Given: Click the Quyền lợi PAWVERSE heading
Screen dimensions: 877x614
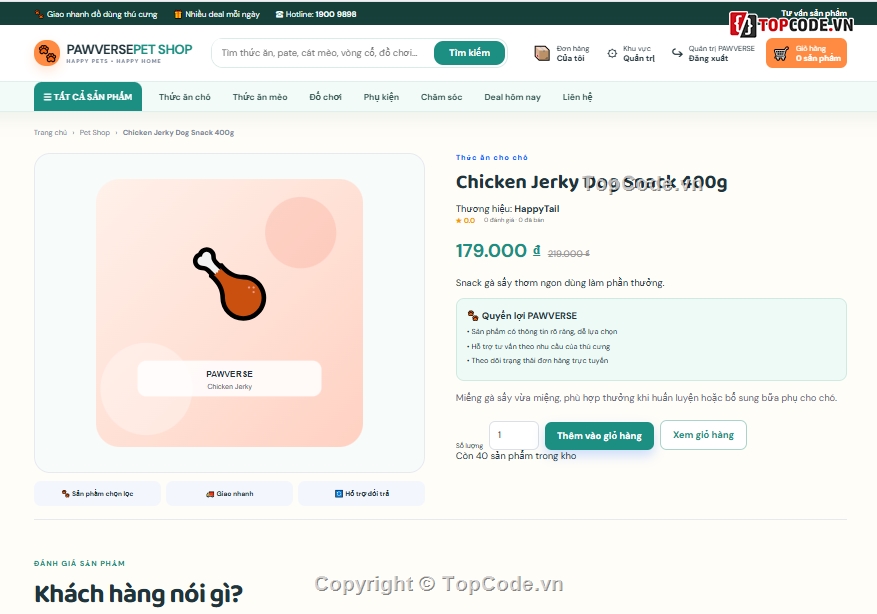Looking at the screenshot, I should [x=529, y=316].
